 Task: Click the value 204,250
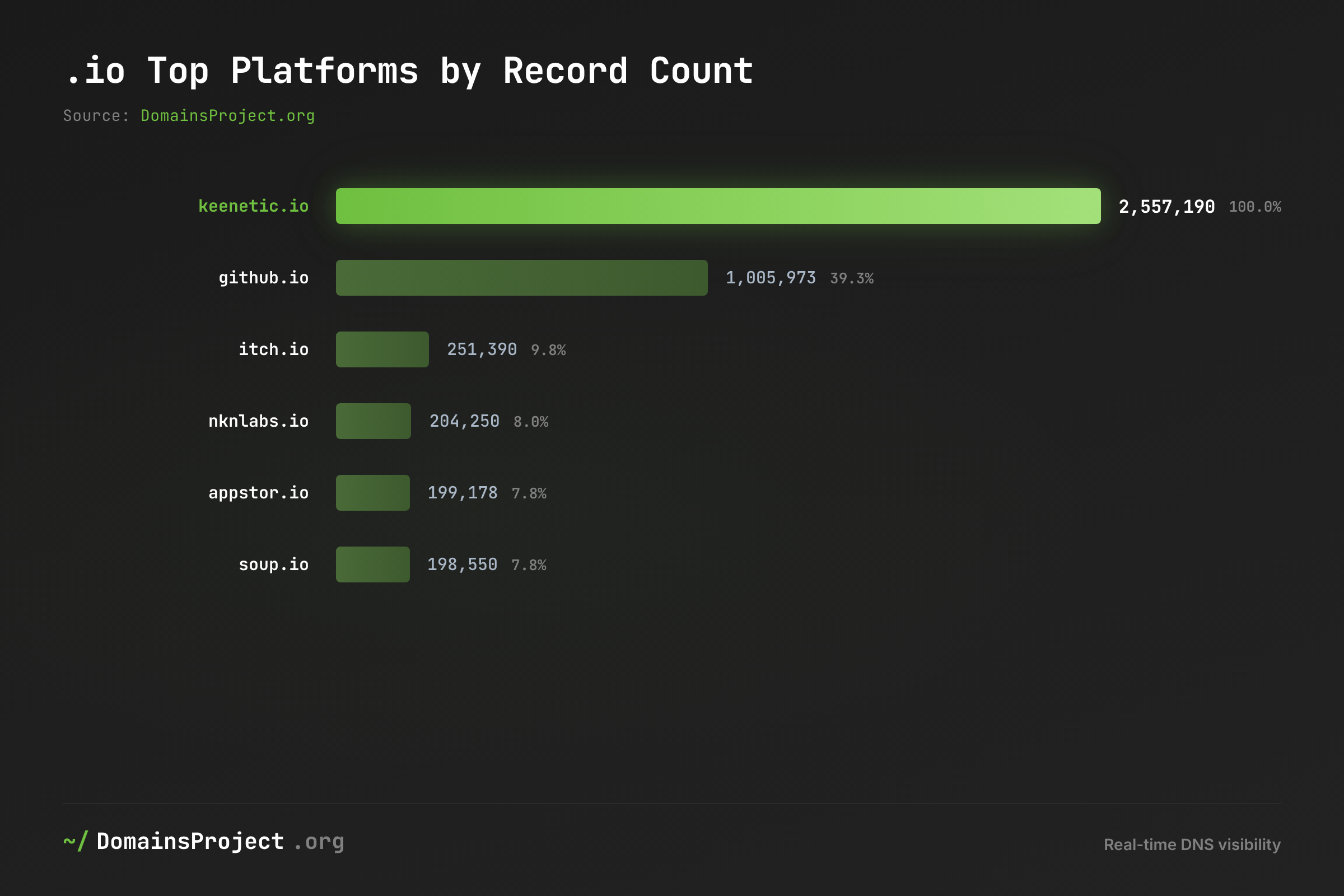click(464, 421)
